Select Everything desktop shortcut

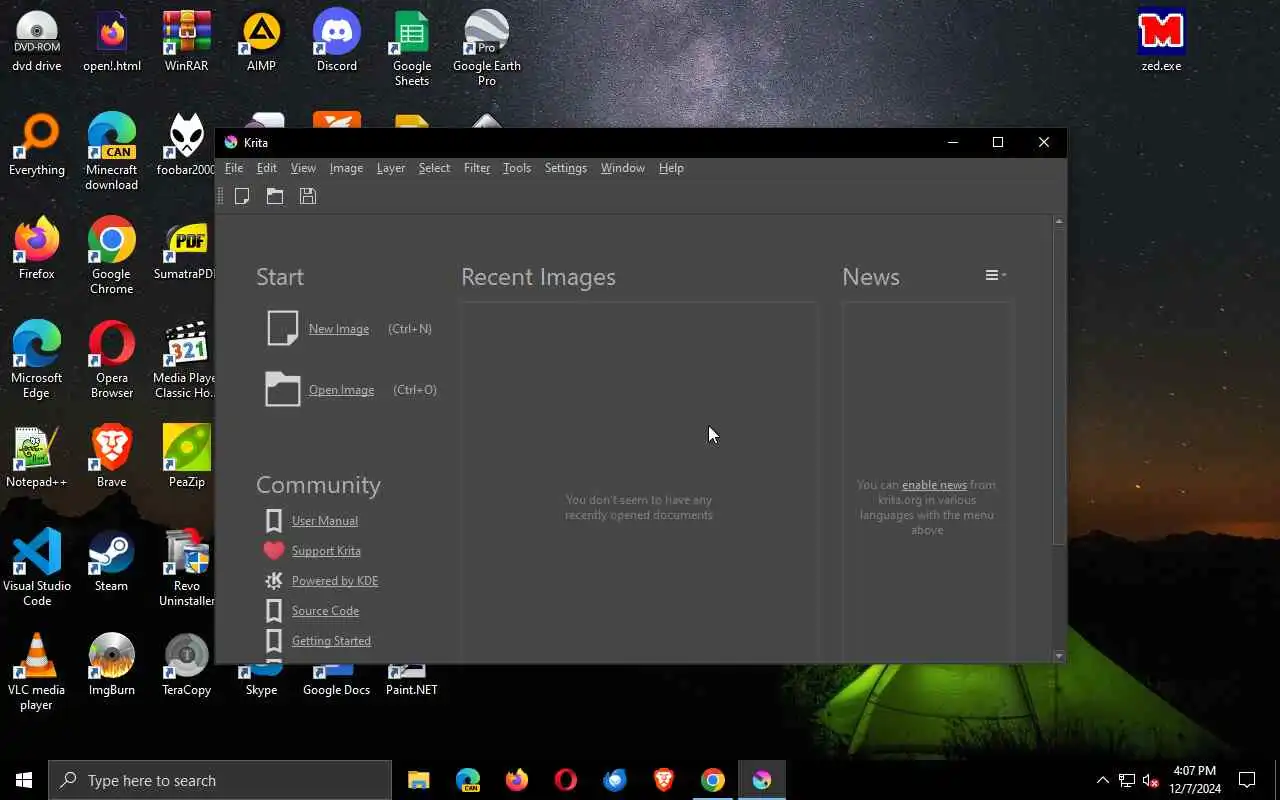[37, 146]
